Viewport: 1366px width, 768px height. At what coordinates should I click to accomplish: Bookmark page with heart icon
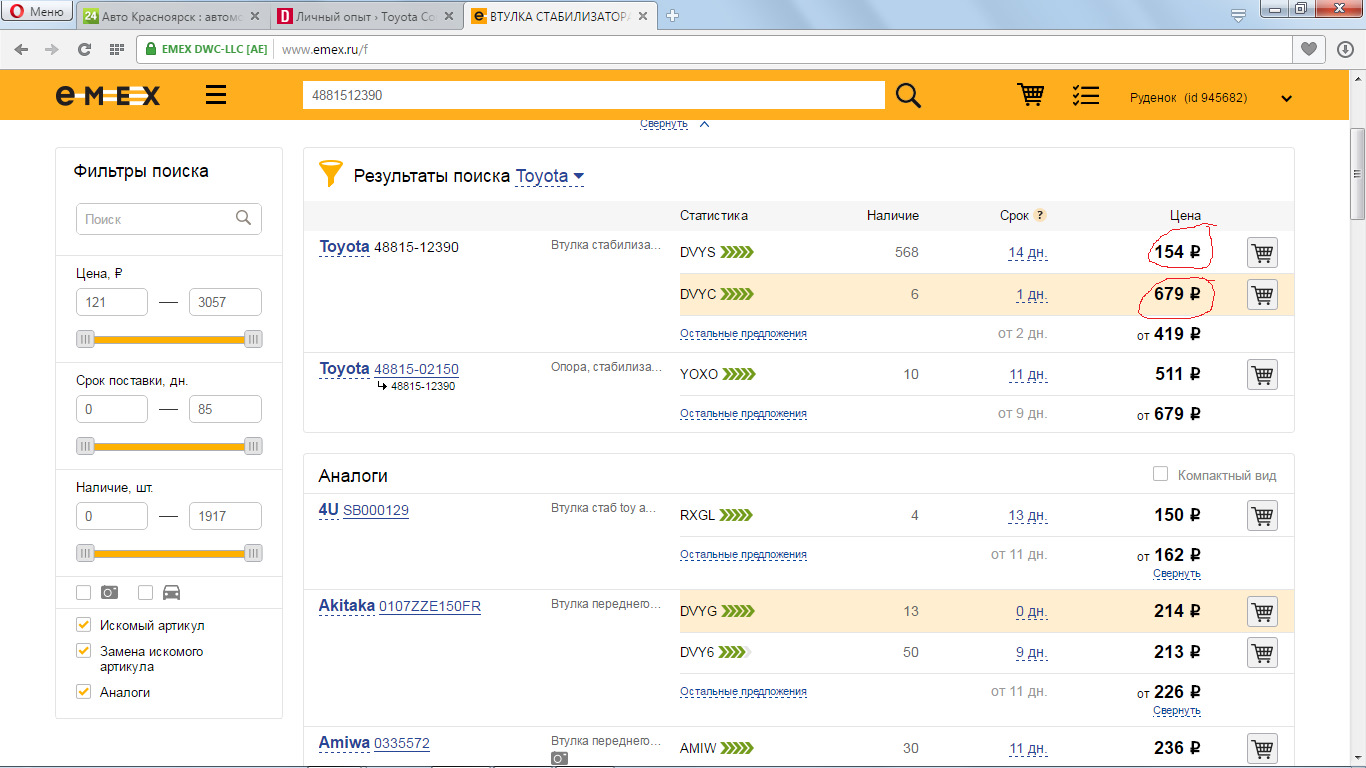coord(1307,49)
